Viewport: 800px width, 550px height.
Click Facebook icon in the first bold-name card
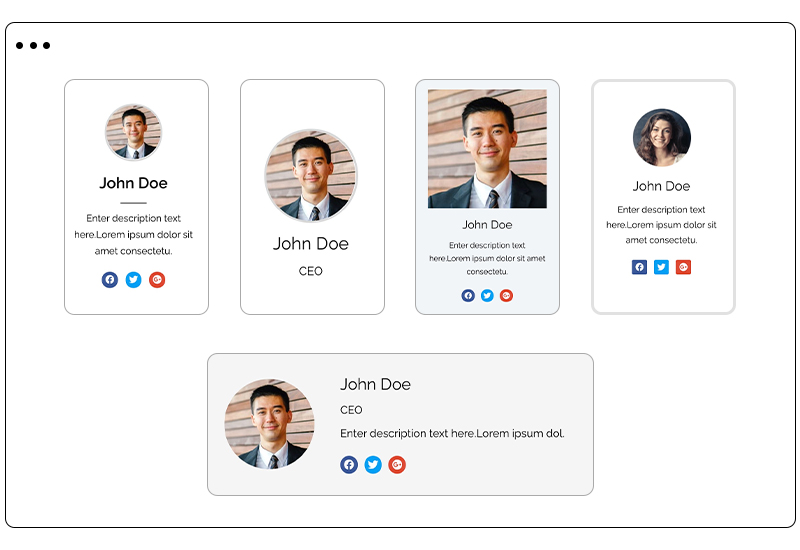point(110,280)
